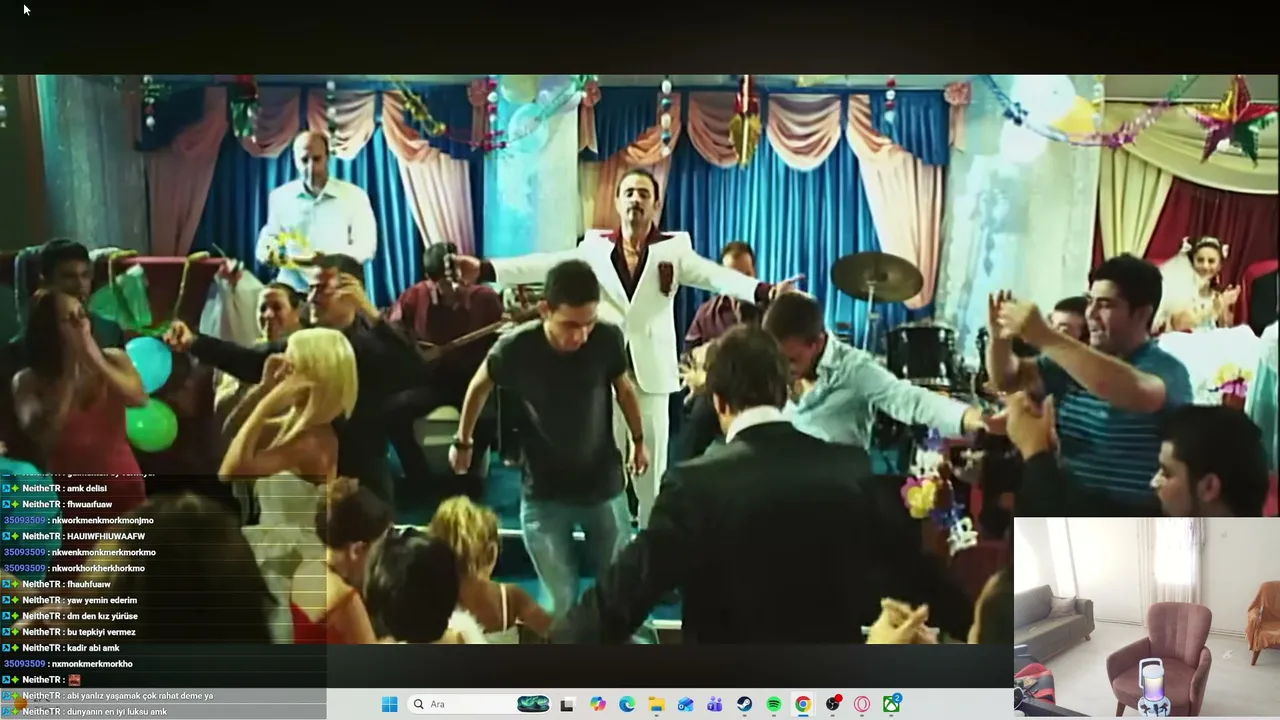Click chat message "dünyanın en iyi lüksü amk"
This screenshot has height=720, width=1280.
(117, 712)
